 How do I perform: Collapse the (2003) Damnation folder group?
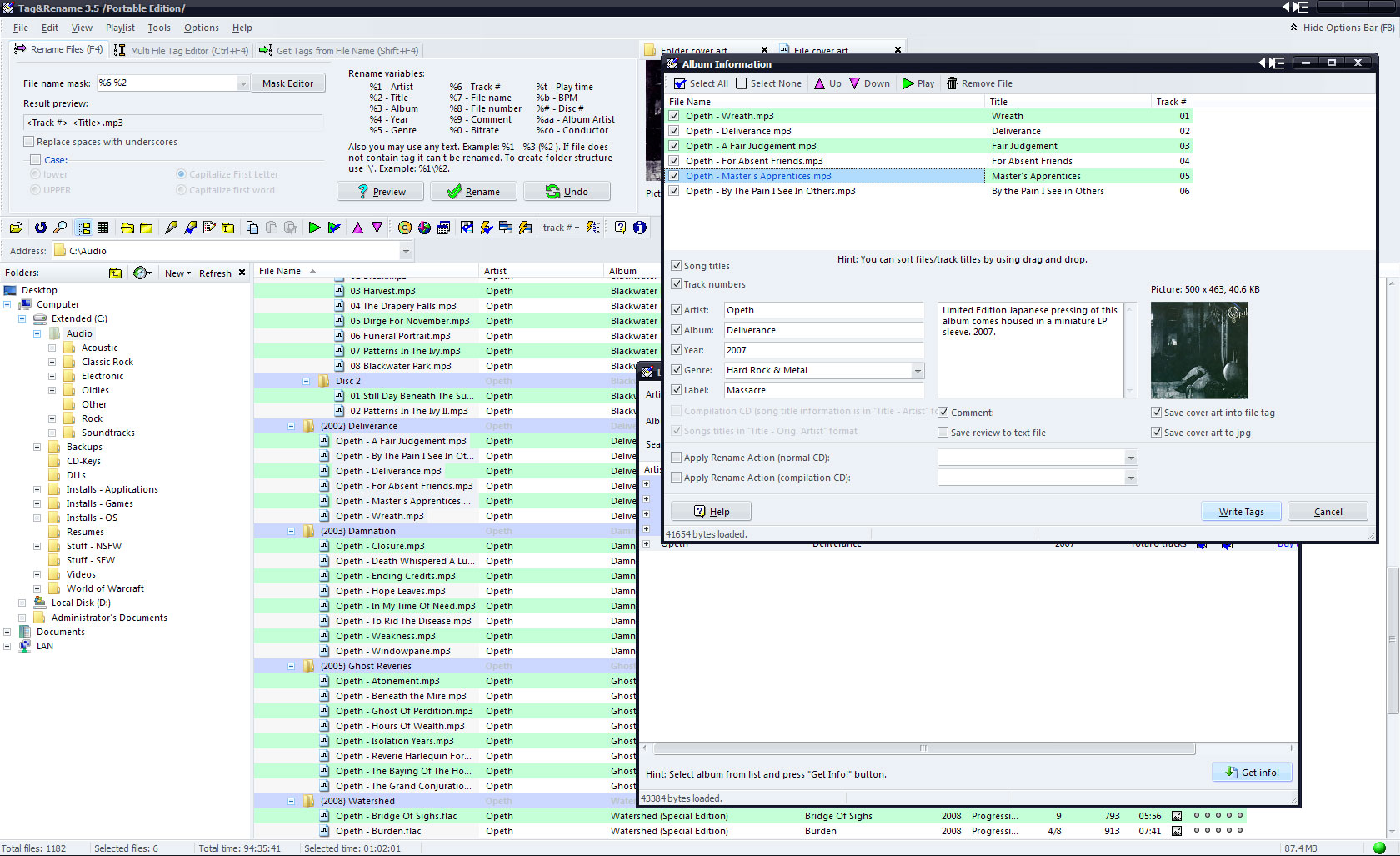coord(292,531)
